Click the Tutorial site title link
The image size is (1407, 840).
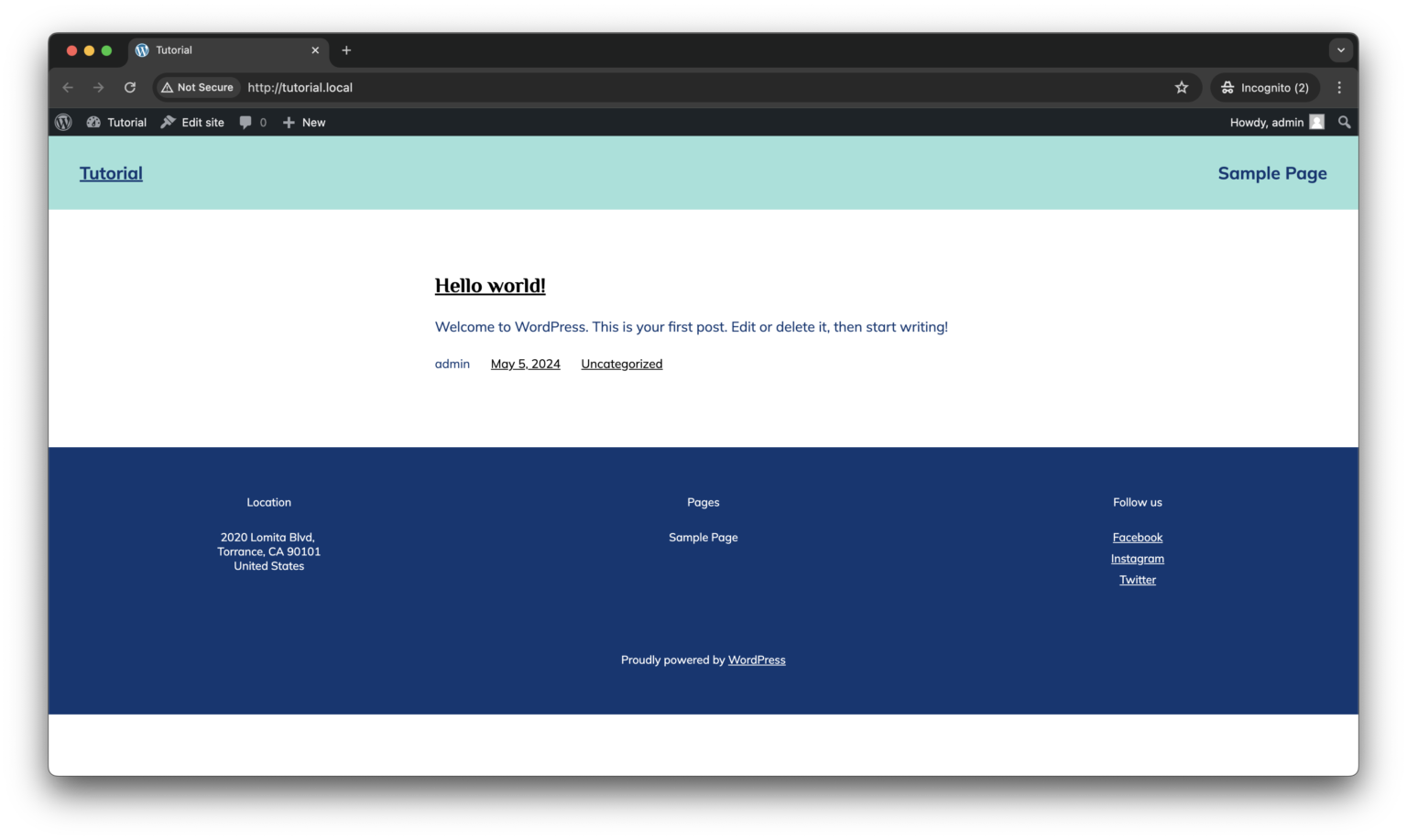pos(111,173)
